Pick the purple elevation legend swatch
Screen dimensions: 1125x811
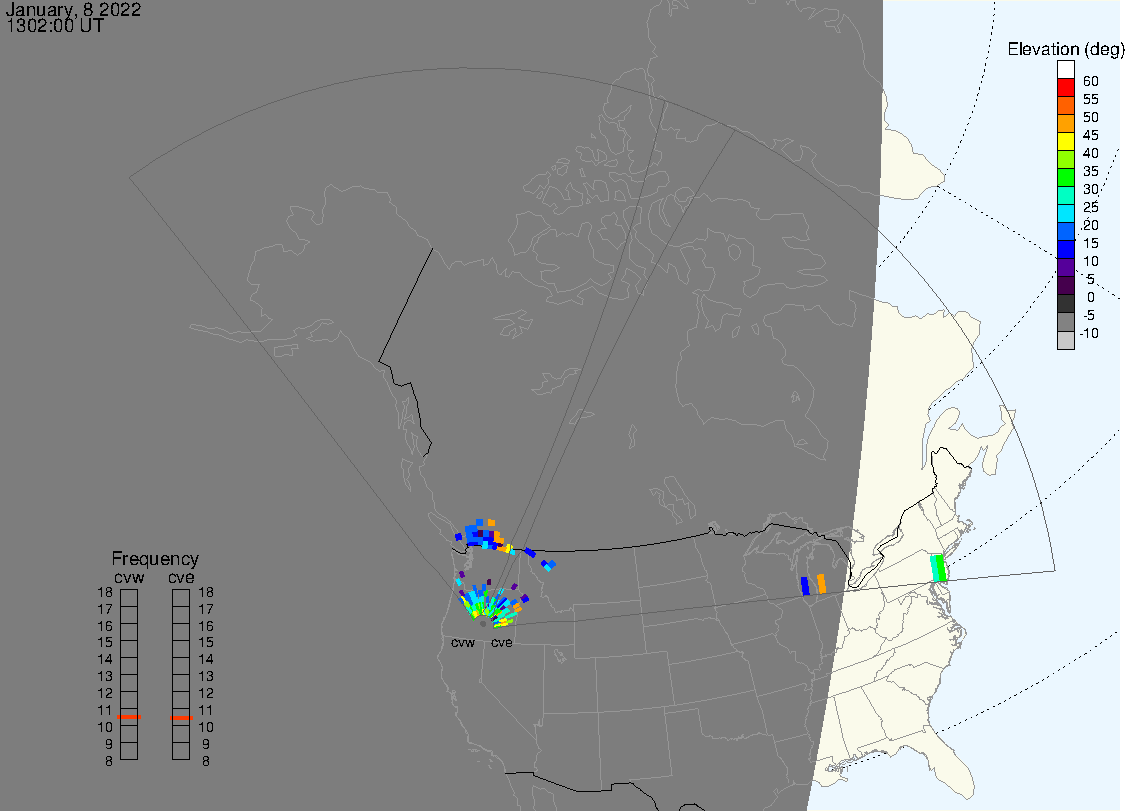coord(1066,268)
